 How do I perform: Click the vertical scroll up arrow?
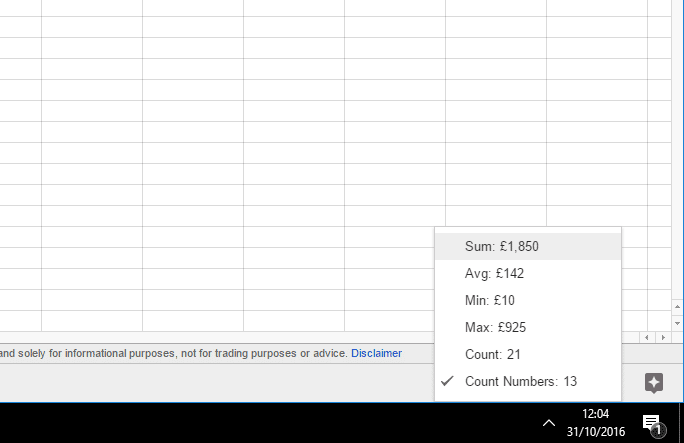click(x=677, y=307)
